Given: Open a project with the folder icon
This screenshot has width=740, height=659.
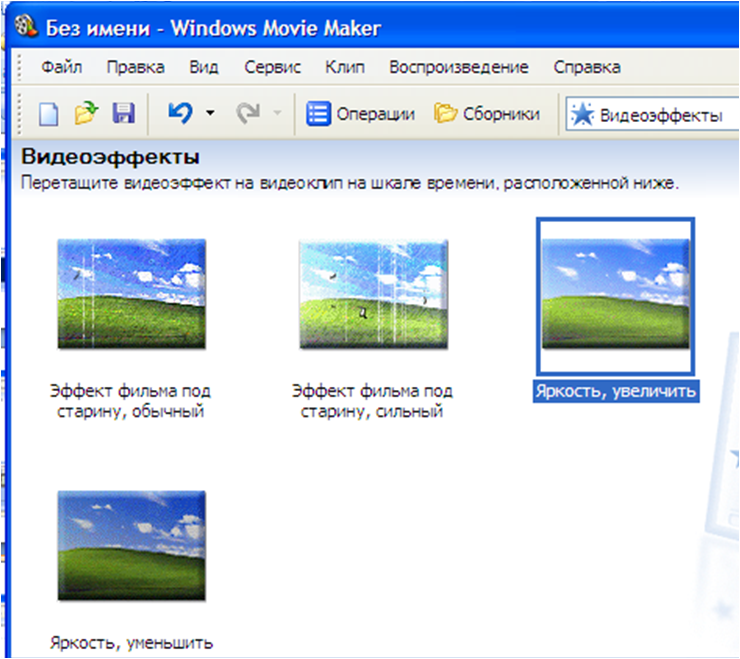Looking at the screenshot, I should 85,114.
